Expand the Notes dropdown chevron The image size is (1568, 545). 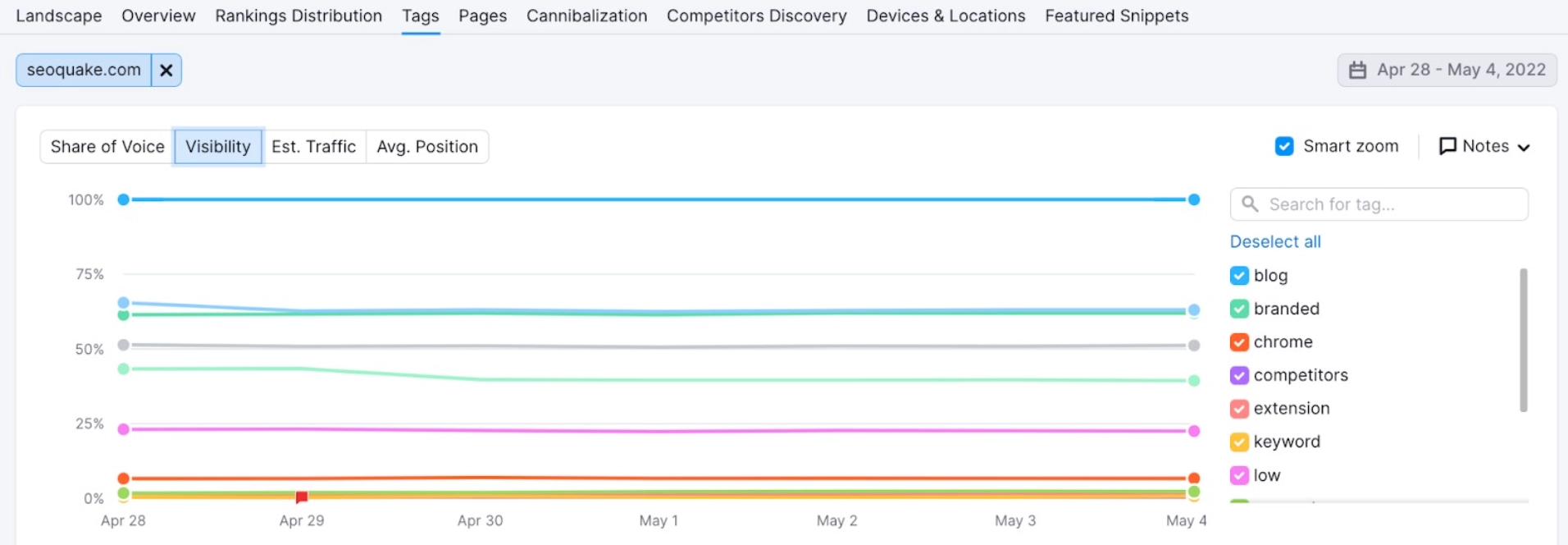tap(1524, 148)
